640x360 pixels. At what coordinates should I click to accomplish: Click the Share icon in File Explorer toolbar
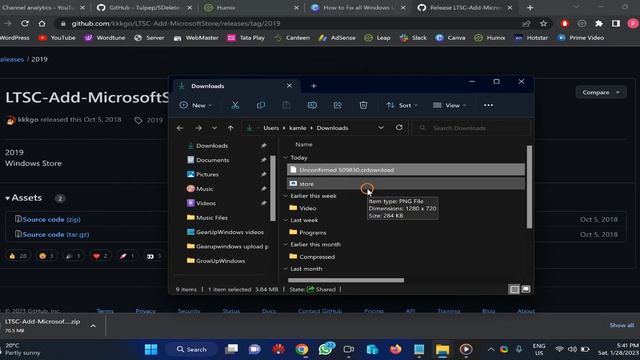(338, 105)
